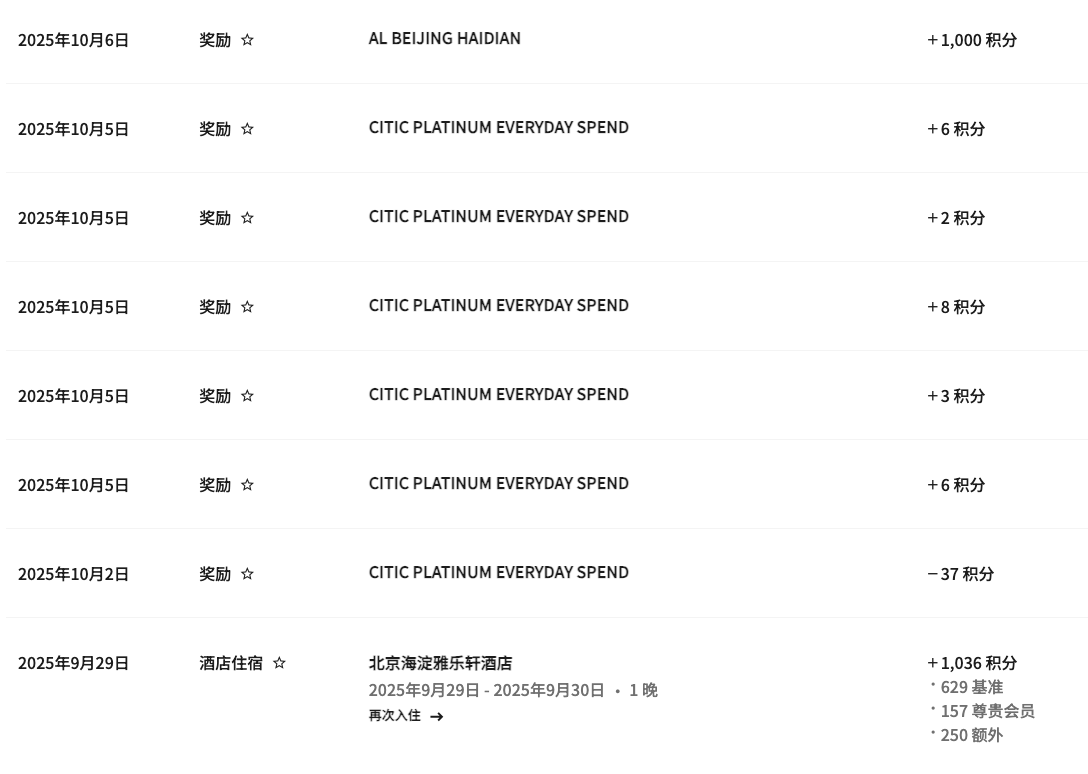This screenshot has width=1088, height=774.
Task: Click the +1,036 积分 stay total
Action: coord(971,663)
